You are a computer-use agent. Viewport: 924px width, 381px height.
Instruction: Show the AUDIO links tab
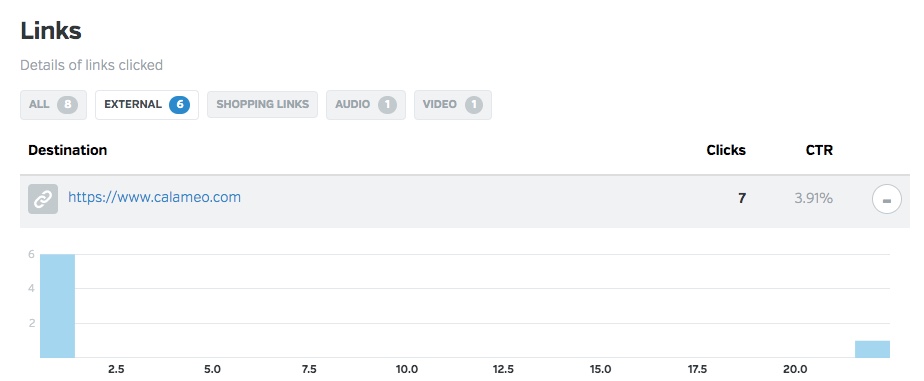point(366,105)
